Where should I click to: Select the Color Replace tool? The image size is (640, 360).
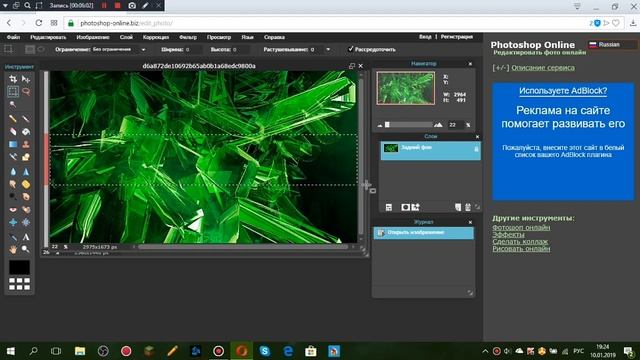pyautogui.click(x=13, y=157)
